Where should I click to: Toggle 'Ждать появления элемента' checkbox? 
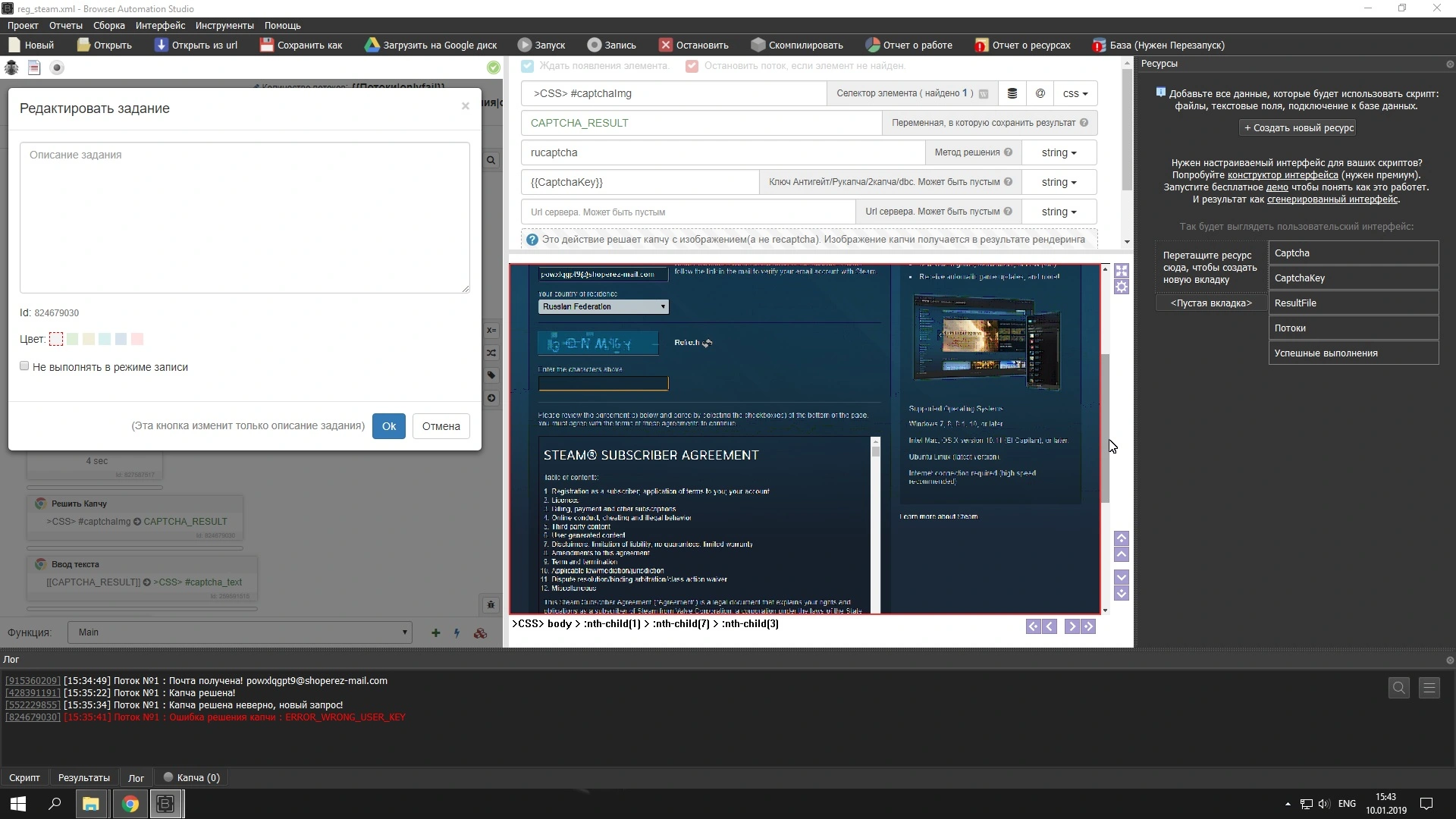pos(528,66)
